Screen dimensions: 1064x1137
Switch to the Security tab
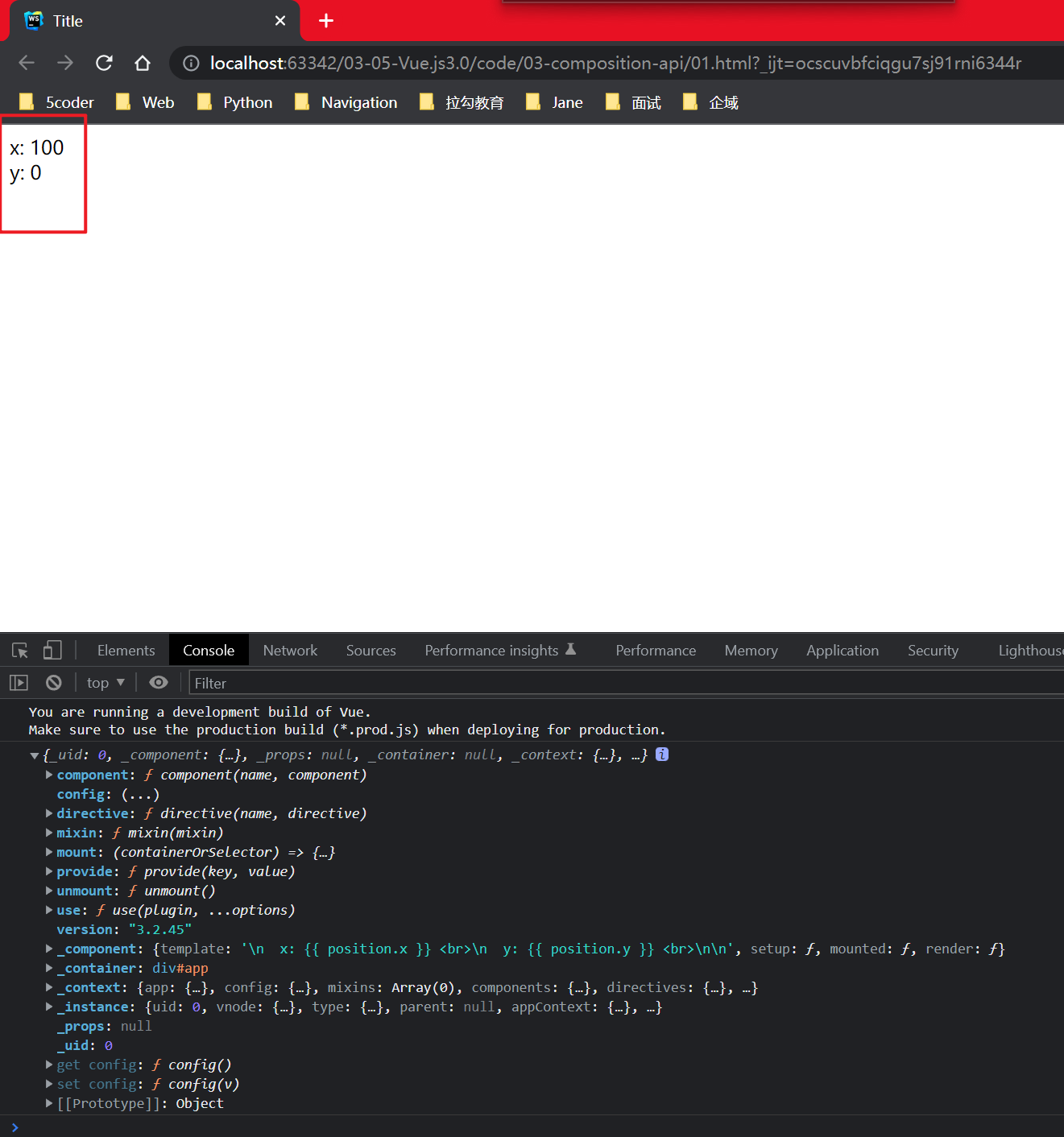click(933, 650)
